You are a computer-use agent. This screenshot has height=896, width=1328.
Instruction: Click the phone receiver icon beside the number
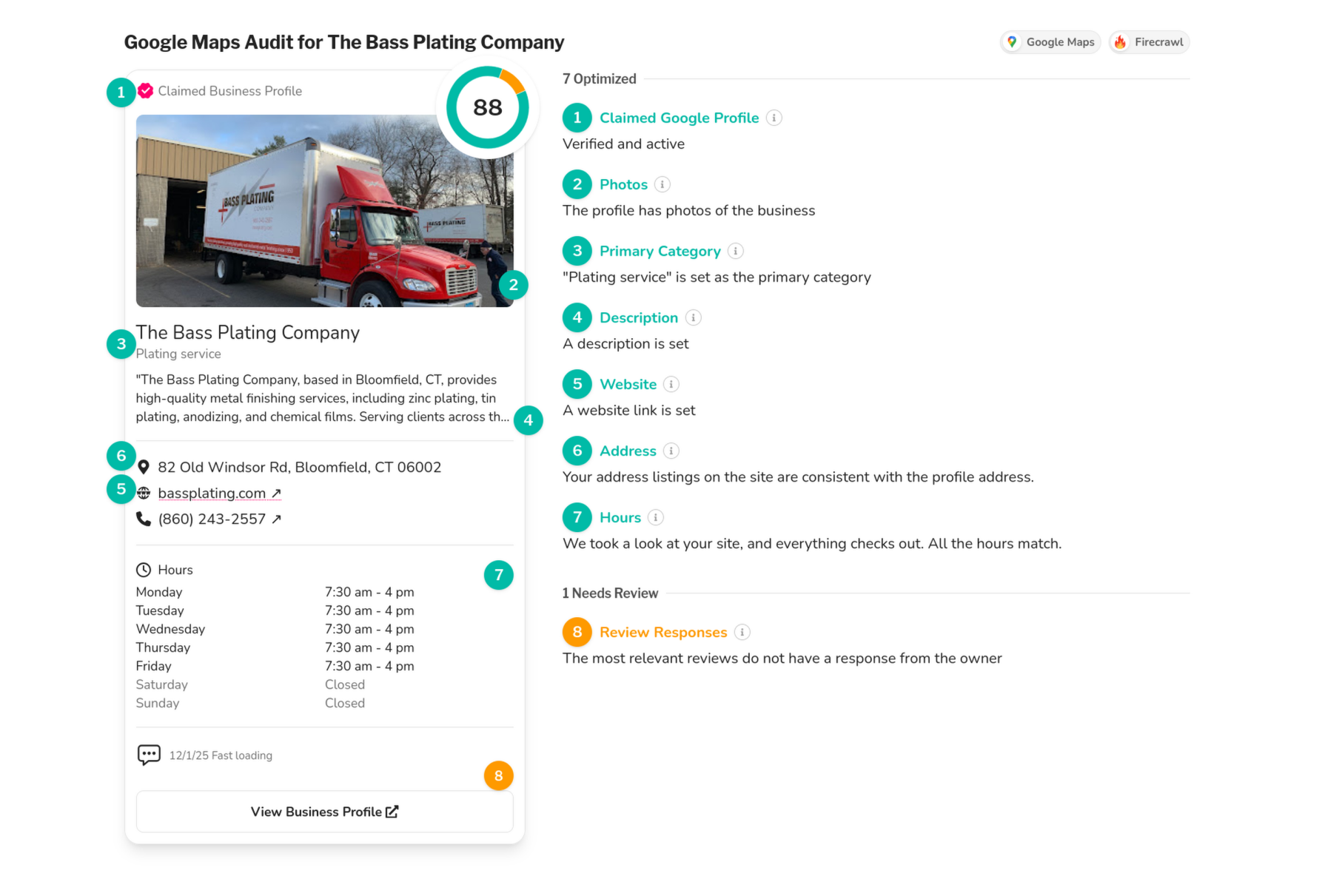143,519
